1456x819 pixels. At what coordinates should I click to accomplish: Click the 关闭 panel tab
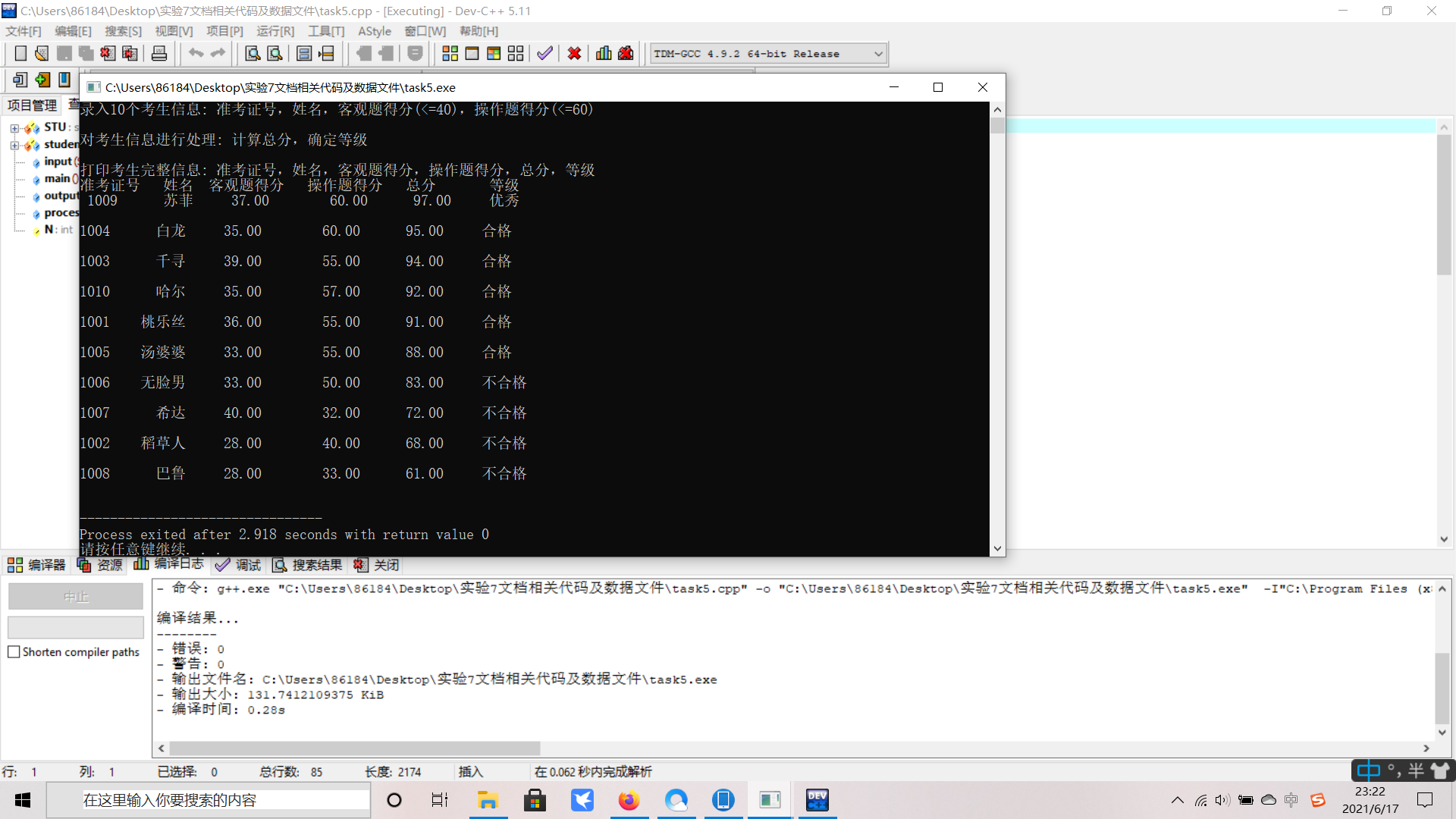point(377,565)
